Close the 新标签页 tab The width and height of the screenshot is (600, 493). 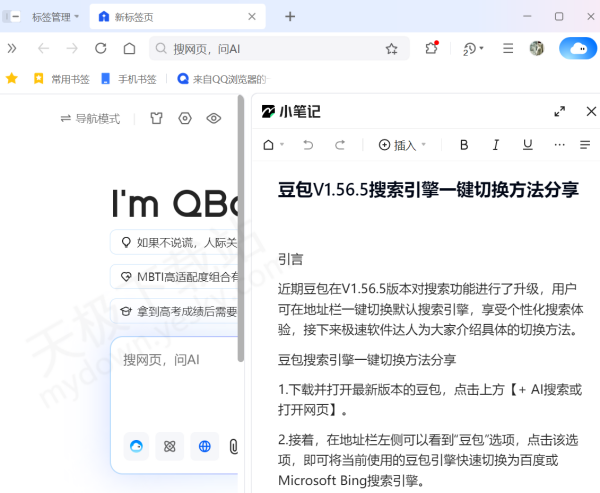tap(252, 16)
